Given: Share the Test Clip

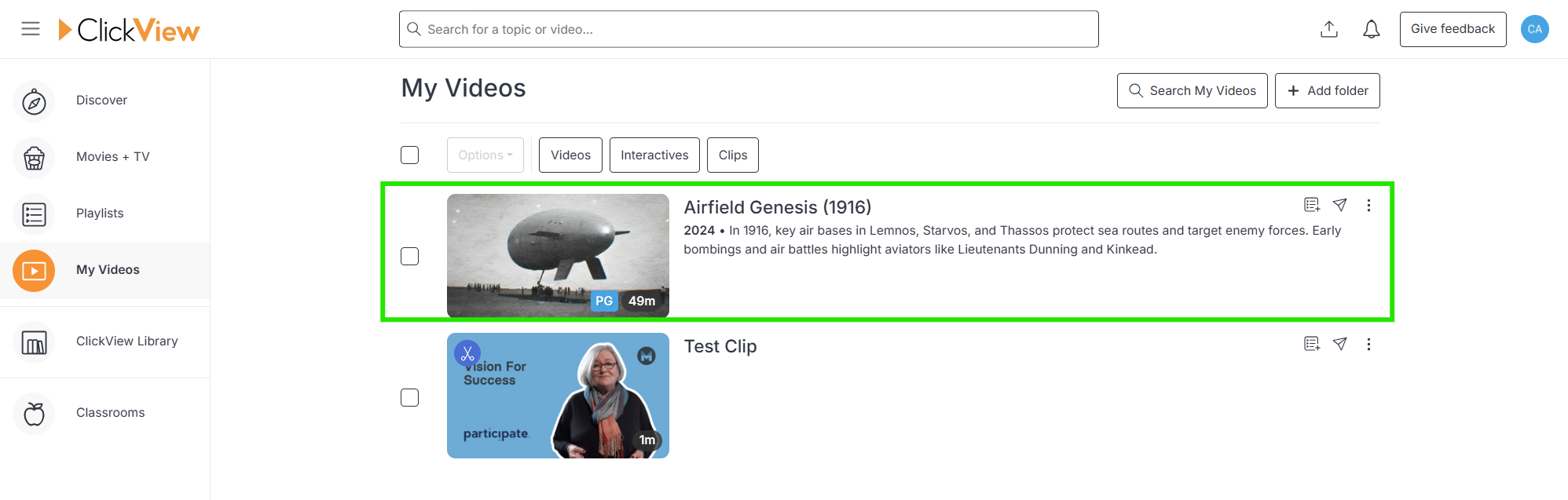Looking at the screenshot, I should [1340, 344].
